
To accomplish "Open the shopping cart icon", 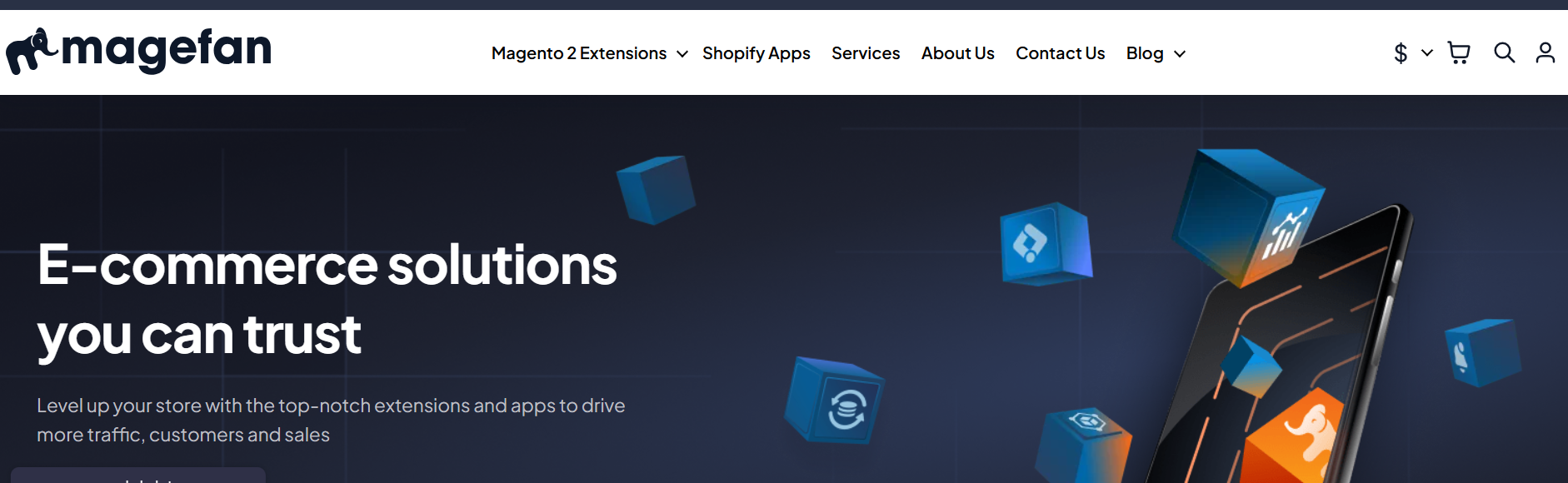I will (x=1459, y=53).
